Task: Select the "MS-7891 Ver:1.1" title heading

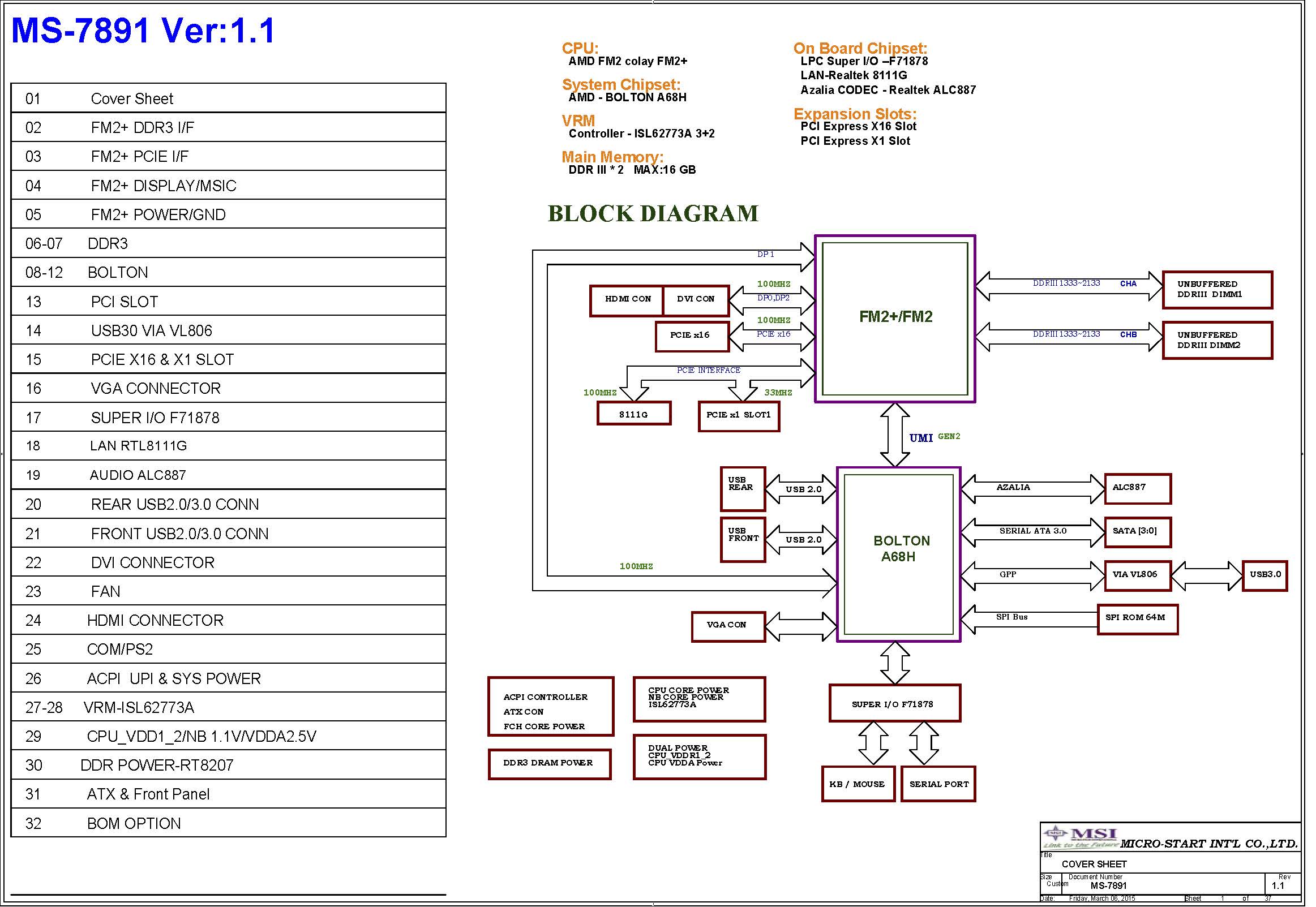Action: [x=143, y=31]
